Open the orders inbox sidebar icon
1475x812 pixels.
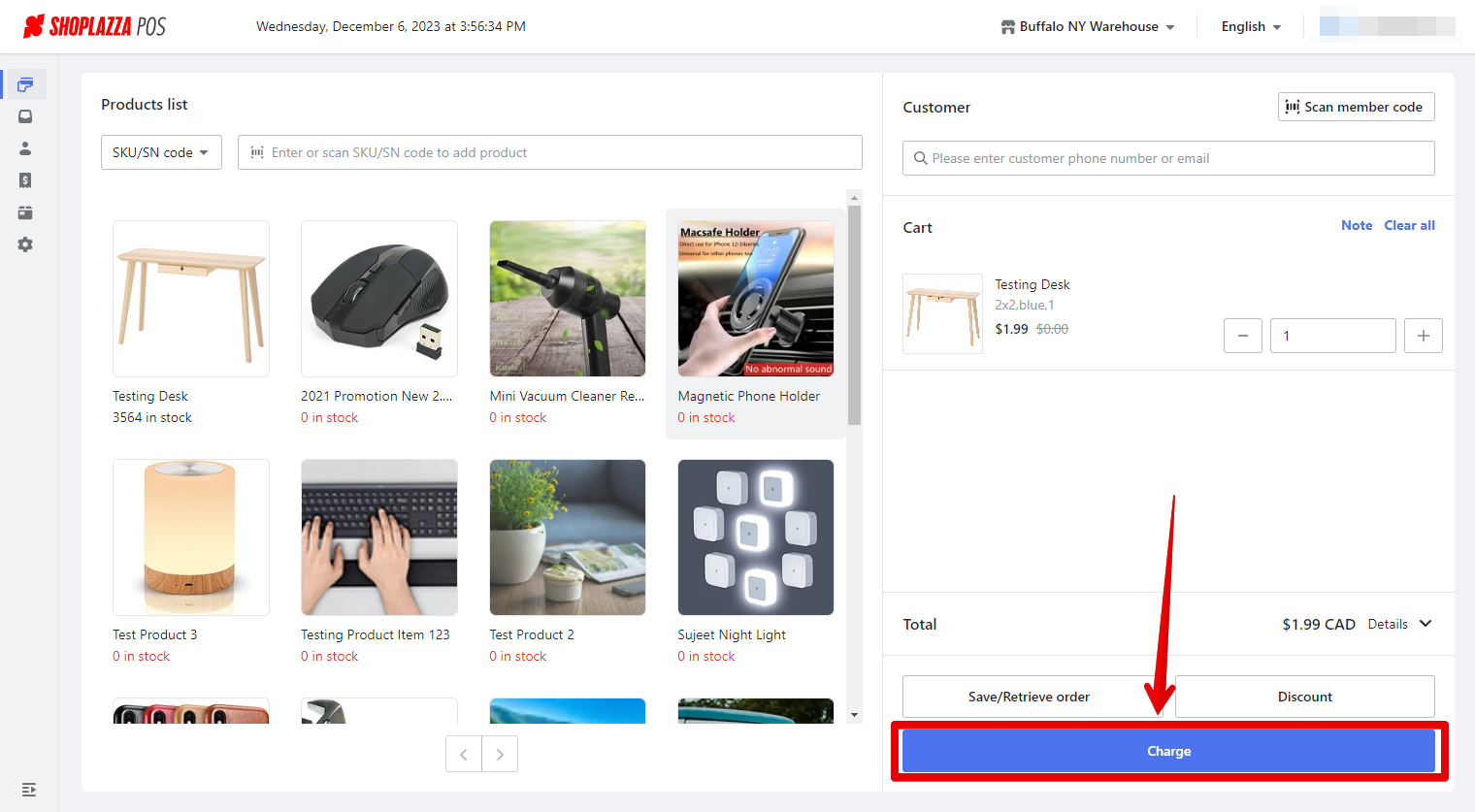pos(25,116)
